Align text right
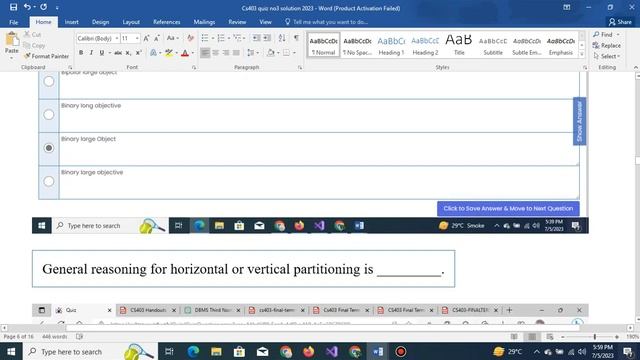Viewport: 640px width, 360px height. (x=226, y=53)
